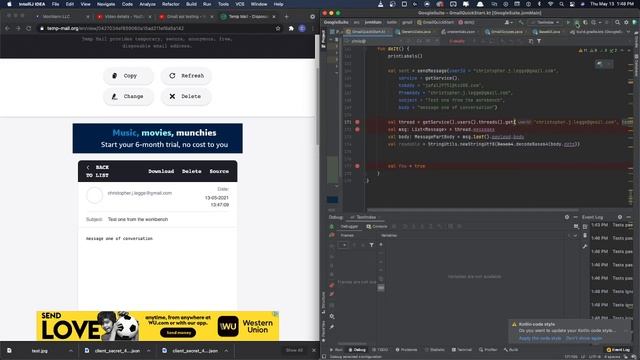This screenshot has width=640, height=360.
Task: Click the Frames filter funnel icon
Action: (371, 245)
